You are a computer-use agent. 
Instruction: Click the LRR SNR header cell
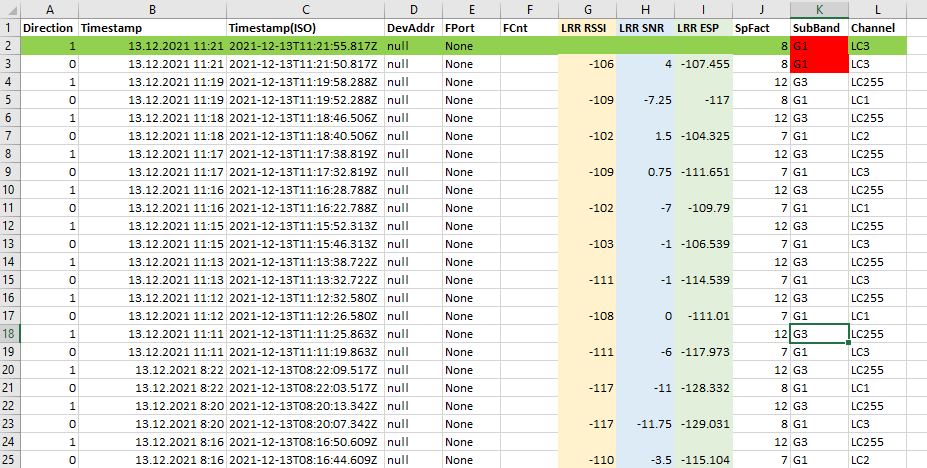click(x=645, y=28)
